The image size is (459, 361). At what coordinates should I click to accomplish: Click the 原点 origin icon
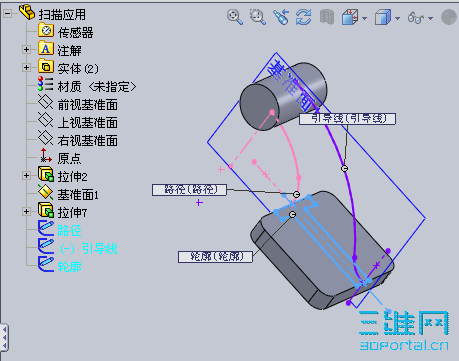click(45, 156)
